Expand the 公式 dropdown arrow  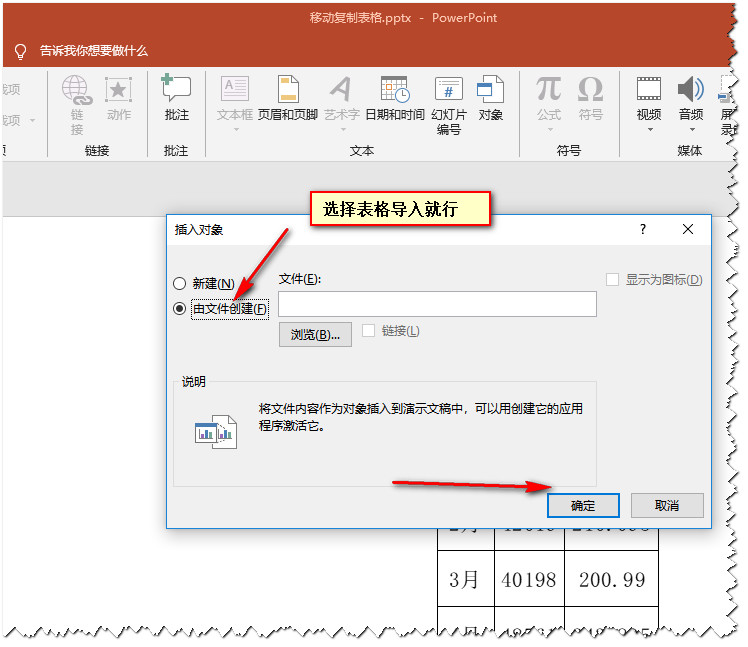[x=550, y=130]
